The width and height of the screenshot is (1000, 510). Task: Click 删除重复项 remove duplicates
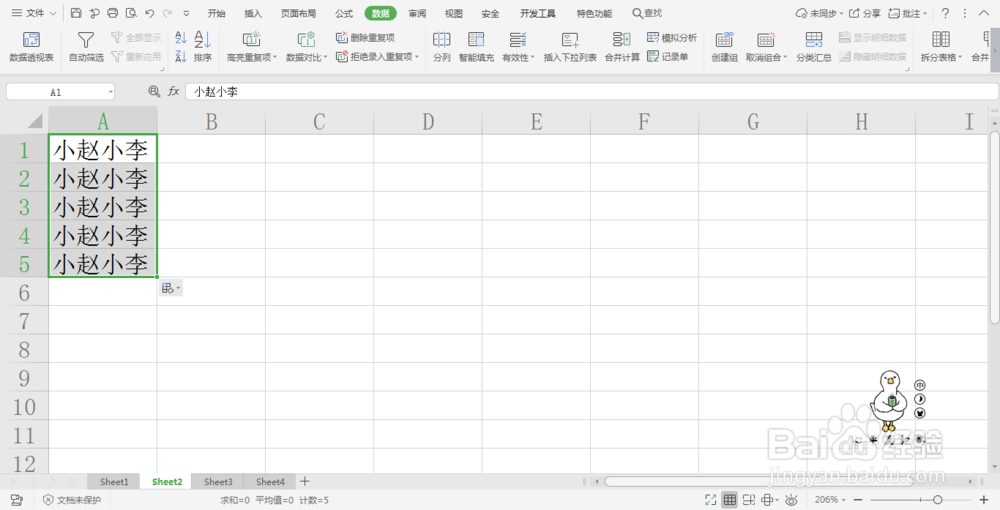[365, 38]
